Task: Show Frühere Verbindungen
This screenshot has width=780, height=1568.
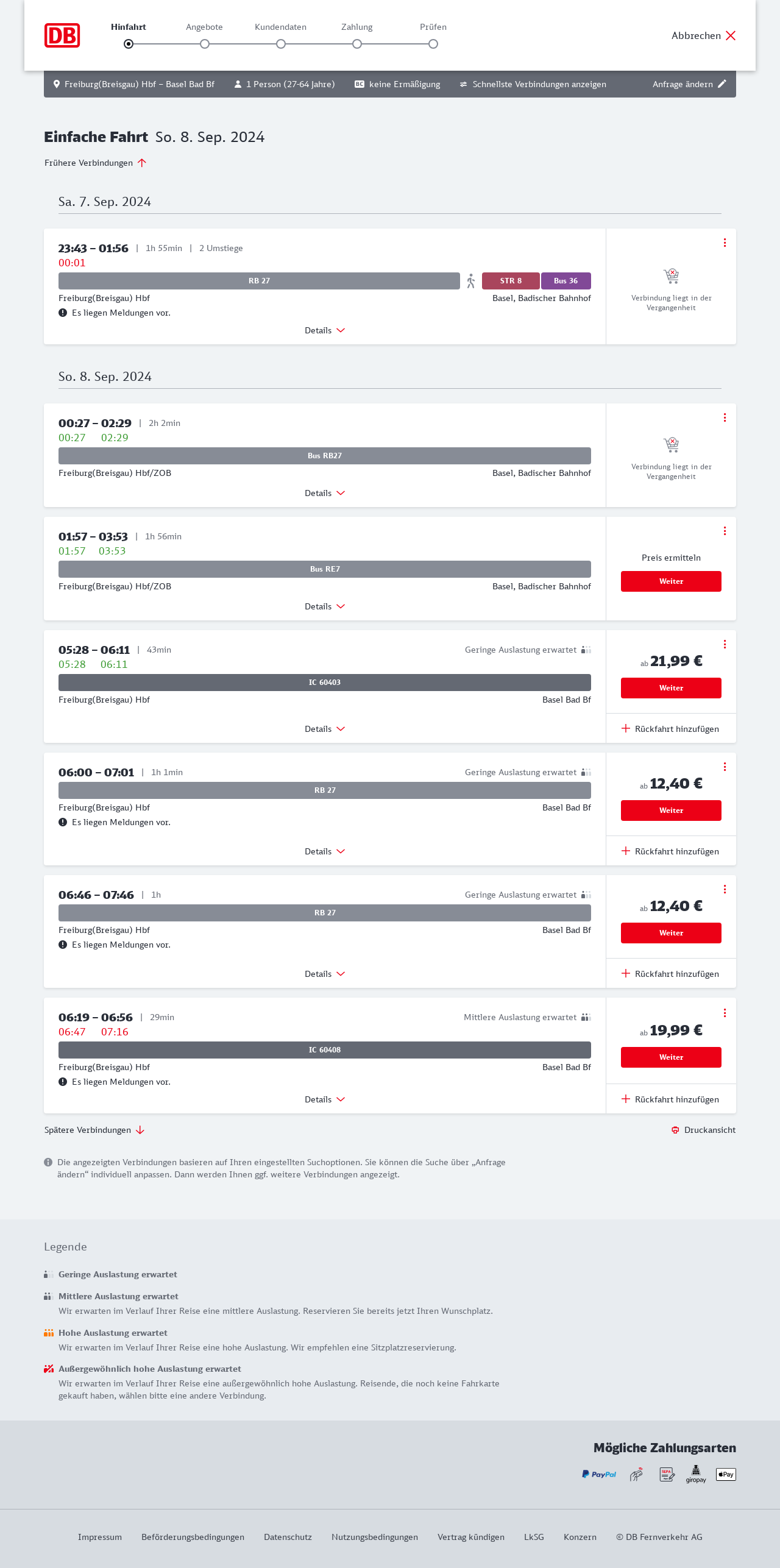Action: [95, 163]
